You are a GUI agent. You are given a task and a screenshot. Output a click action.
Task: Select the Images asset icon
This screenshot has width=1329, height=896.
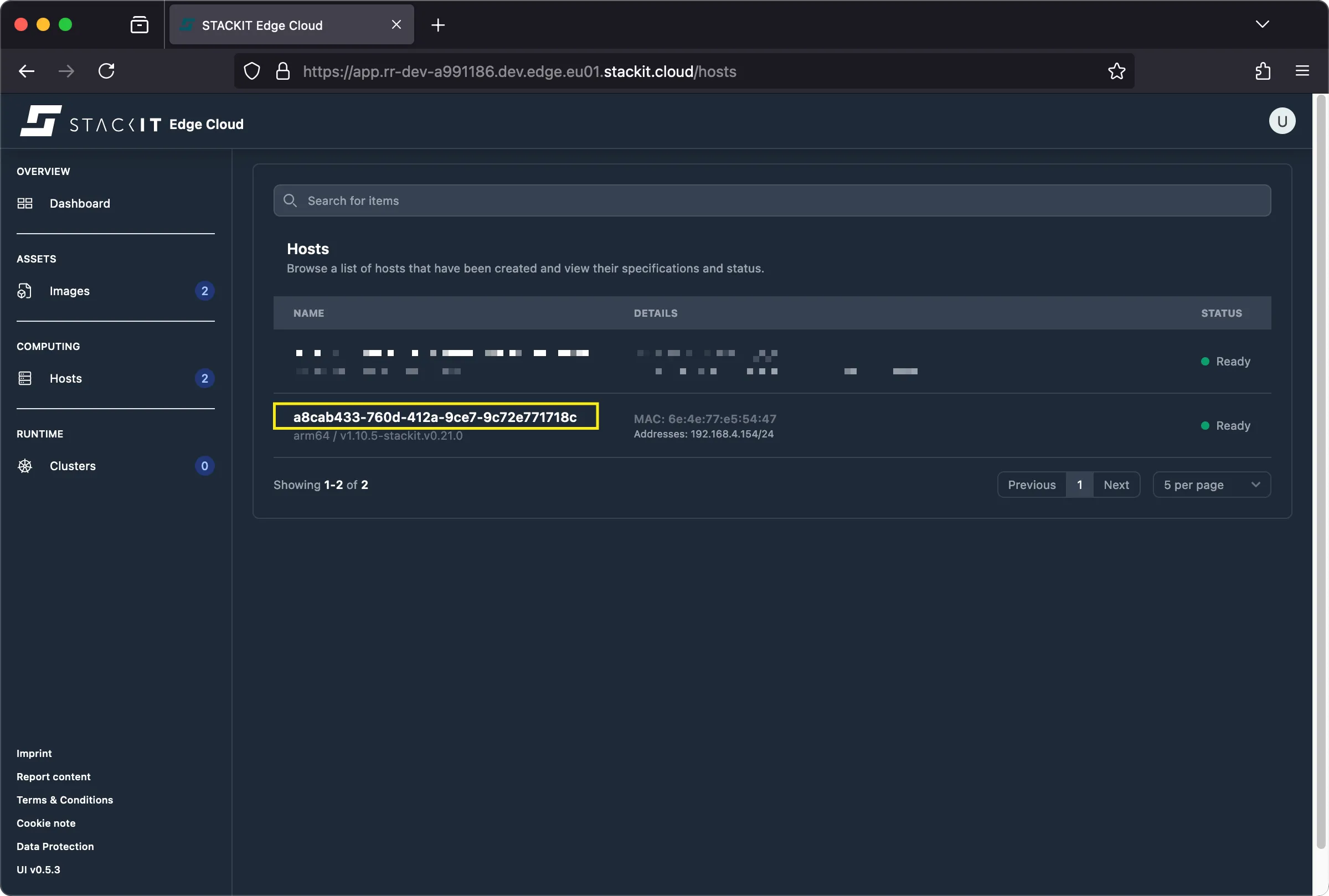pos(24,290)
